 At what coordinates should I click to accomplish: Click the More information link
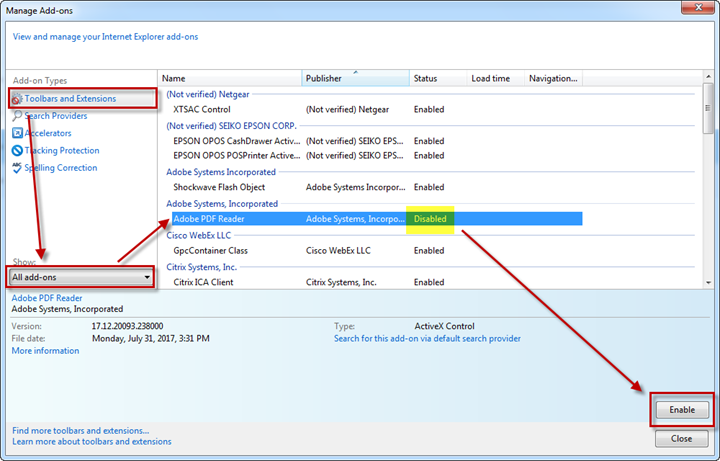coord(45,351)
